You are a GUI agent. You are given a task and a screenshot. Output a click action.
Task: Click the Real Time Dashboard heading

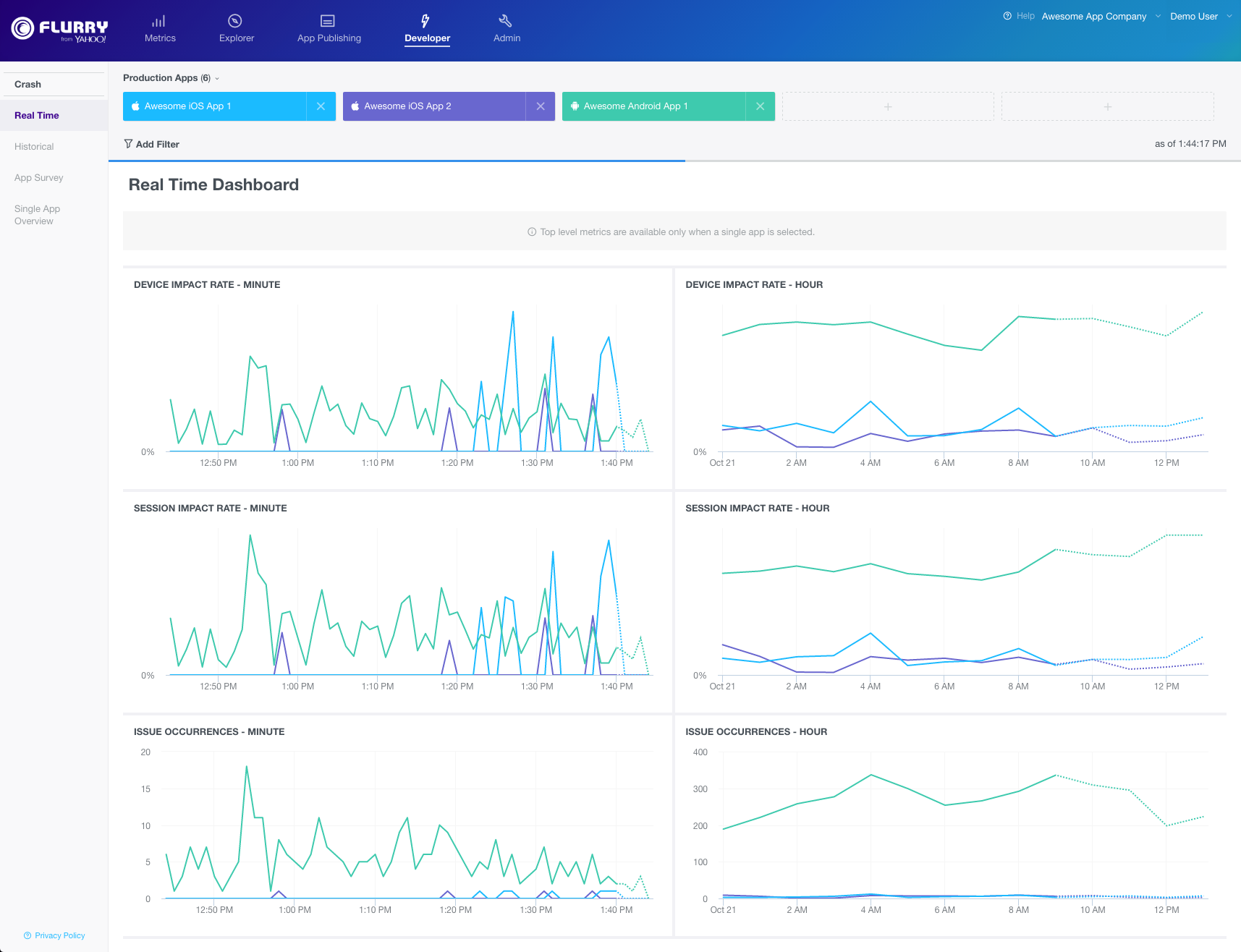213,185
